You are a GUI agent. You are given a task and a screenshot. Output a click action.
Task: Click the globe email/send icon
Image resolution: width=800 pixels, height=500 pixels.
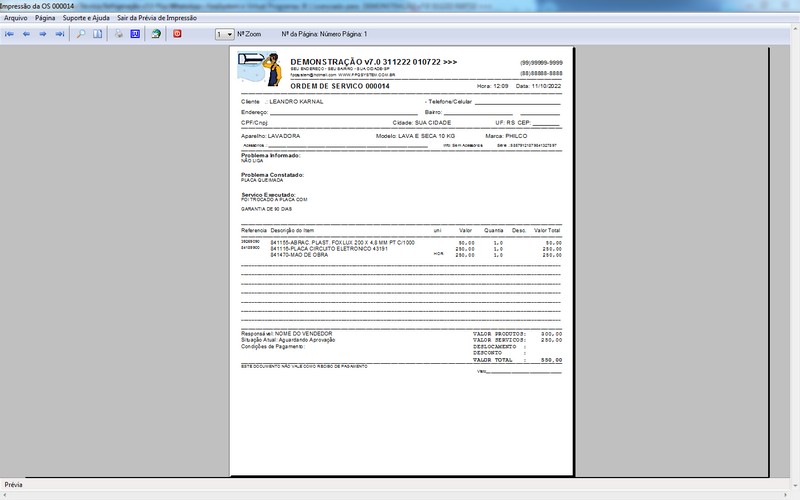click(x=156, y=34)
